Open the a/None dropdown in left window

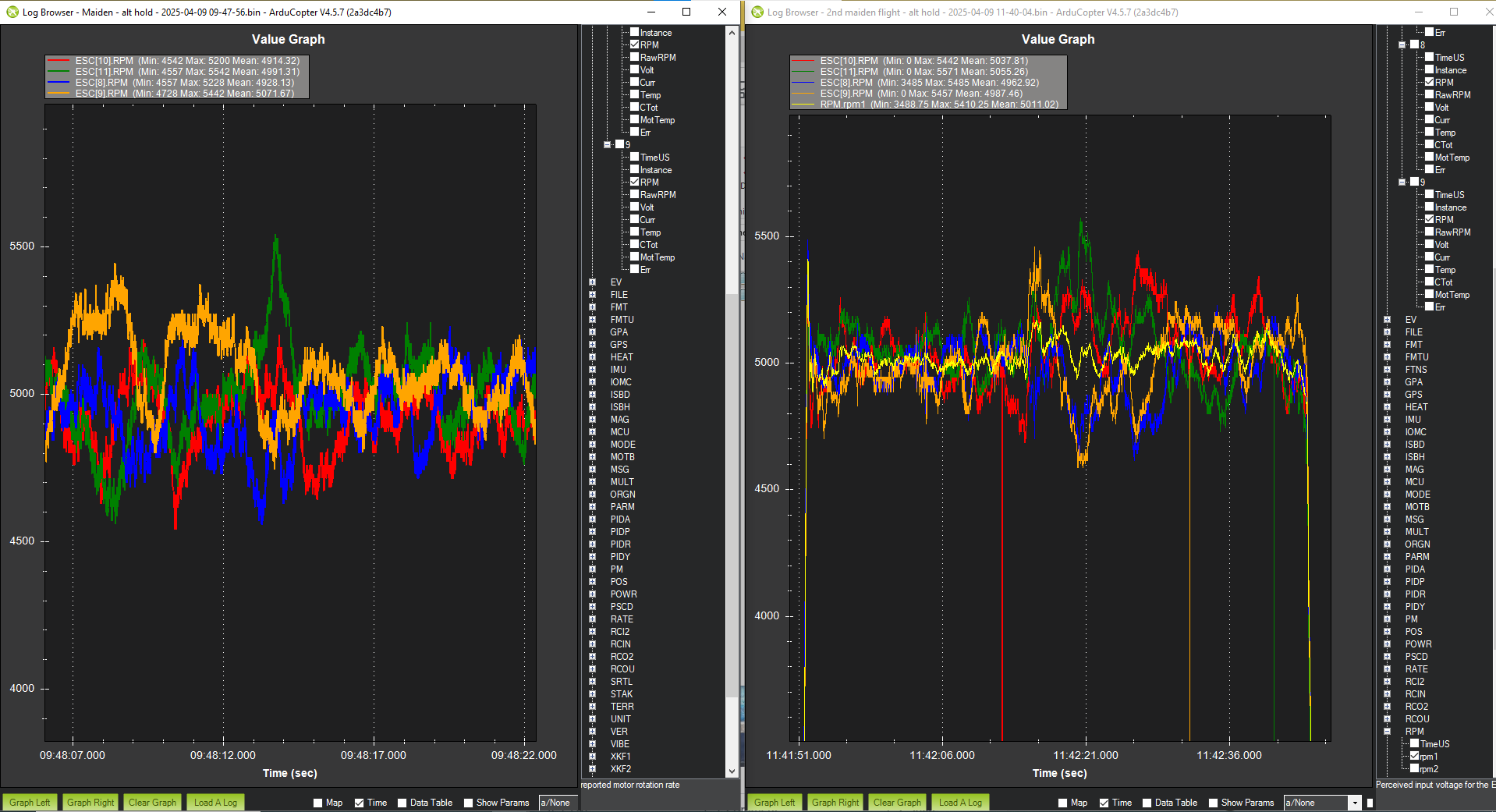(558, 802)
